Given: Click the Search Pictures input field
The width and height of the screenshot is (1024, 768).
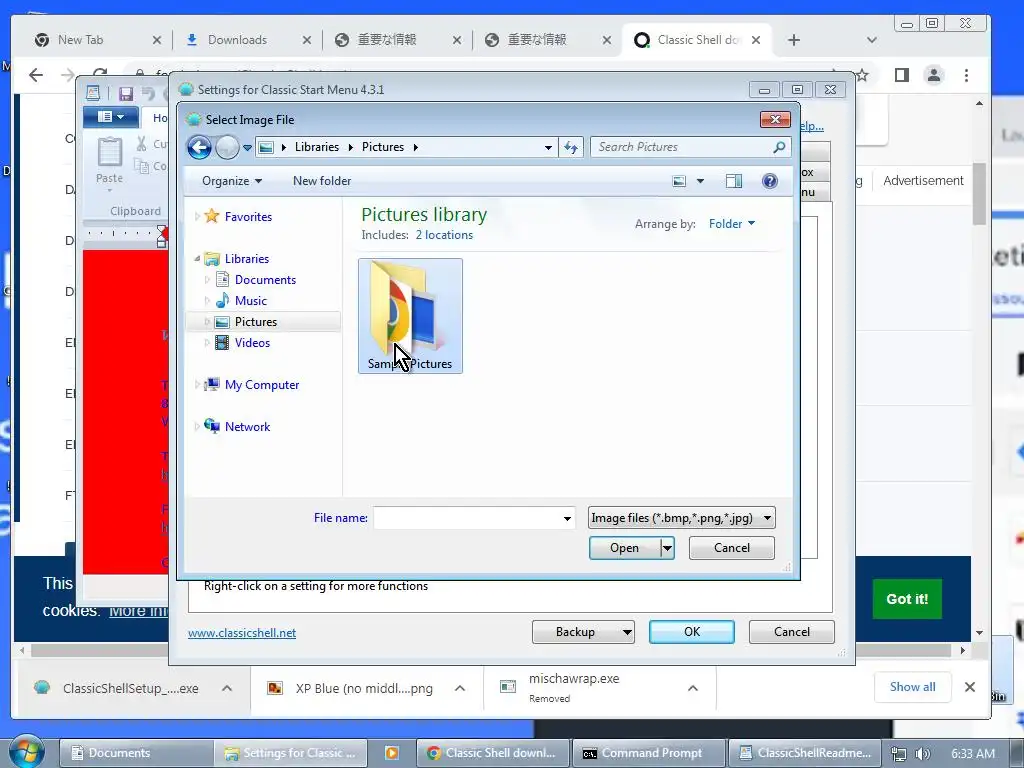Looking at the screenshot, I should pos(680,147).
